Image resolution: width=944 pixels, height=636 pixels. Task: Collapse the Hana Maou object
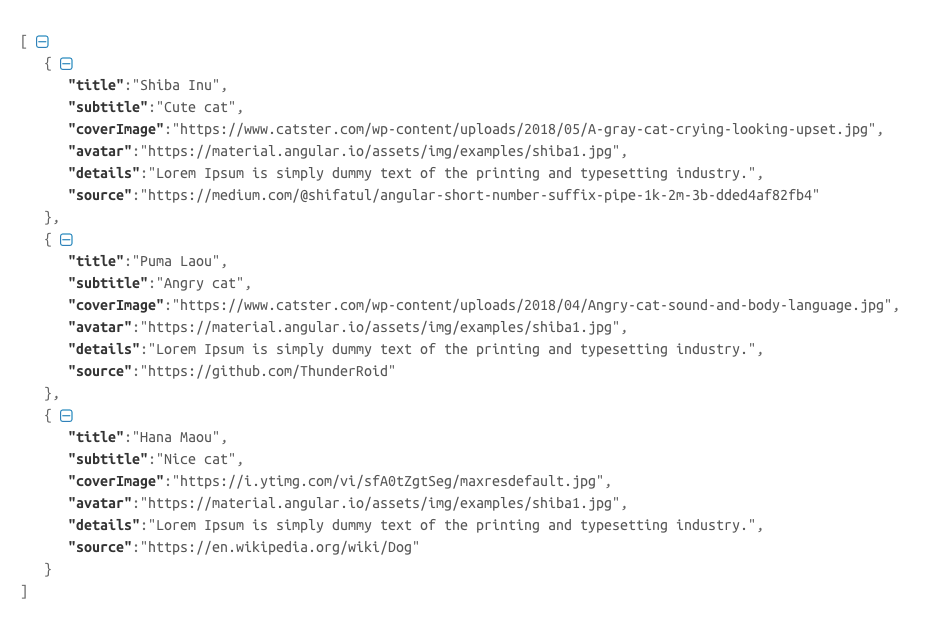(x=66, y=416)
